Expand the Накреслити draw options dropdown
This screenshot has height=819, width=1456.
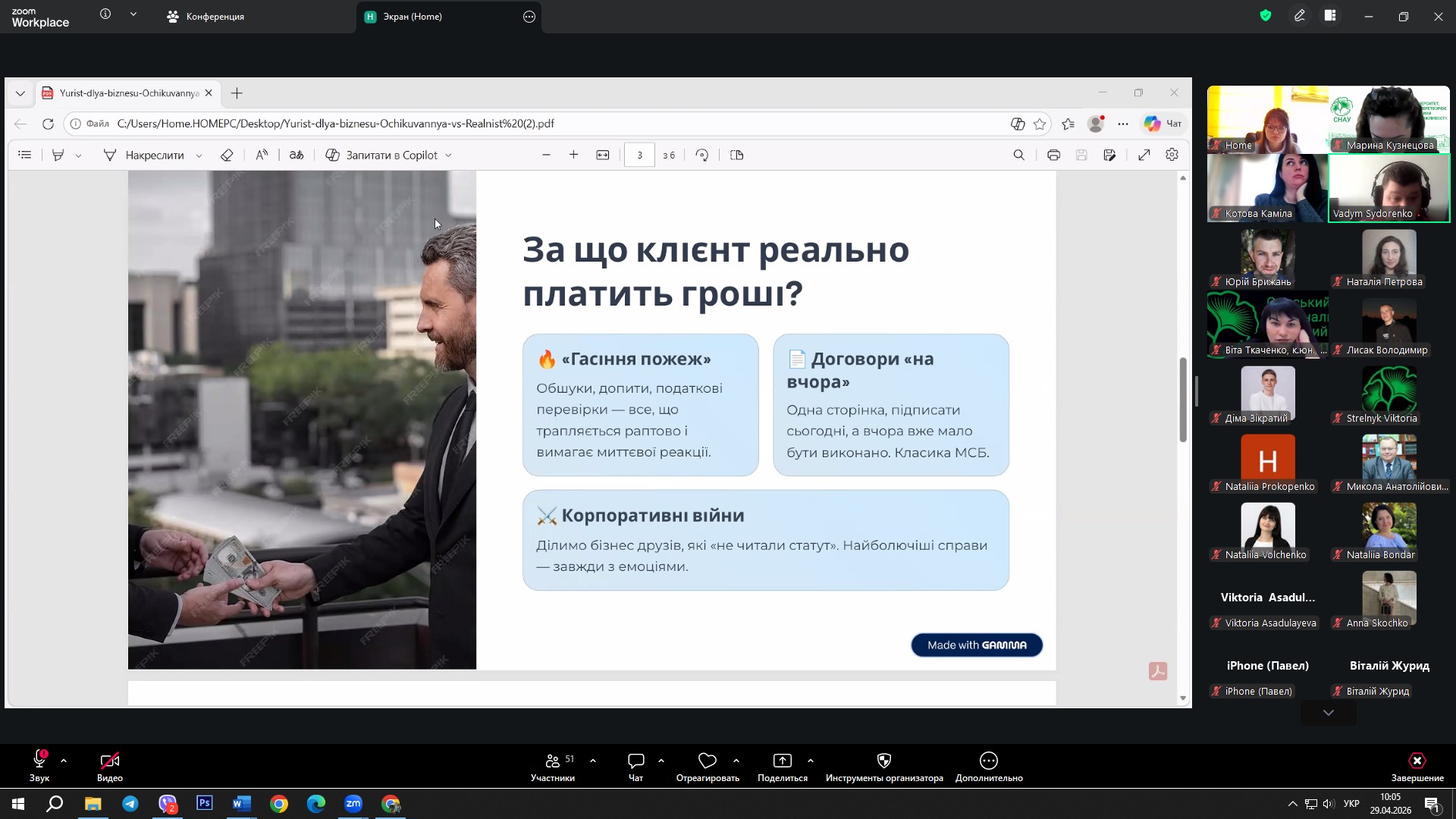click(x=199, y=155)
